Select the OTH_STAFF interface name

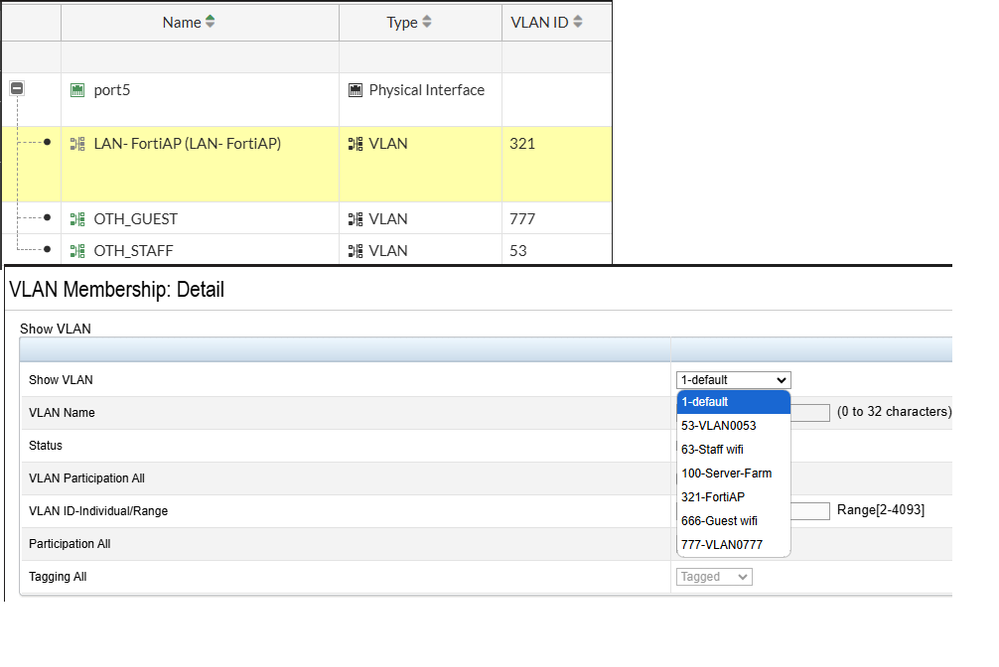click(133, 251)
